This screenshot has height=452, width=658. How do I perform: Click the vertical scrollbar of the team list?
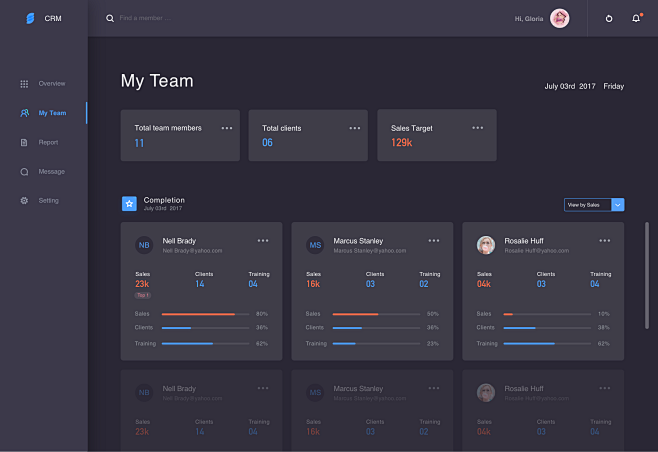(647, 276)
